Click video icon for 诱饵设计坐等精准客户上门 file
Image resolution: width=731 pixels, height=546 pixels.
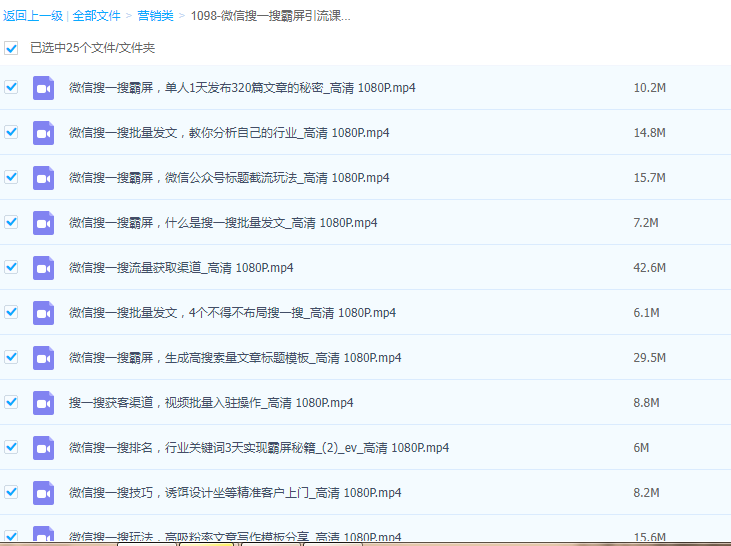pyautogui.click(x=43, y=493)
